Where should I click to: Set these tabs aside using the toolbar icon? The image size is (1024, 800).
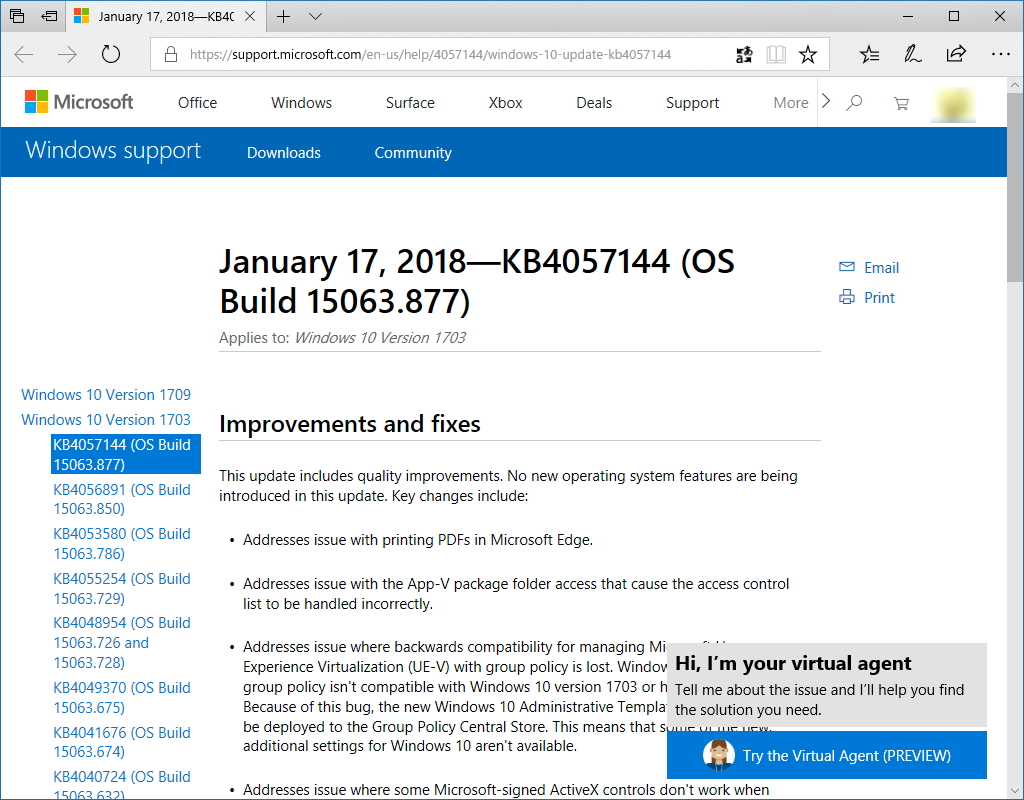(49, 16)
